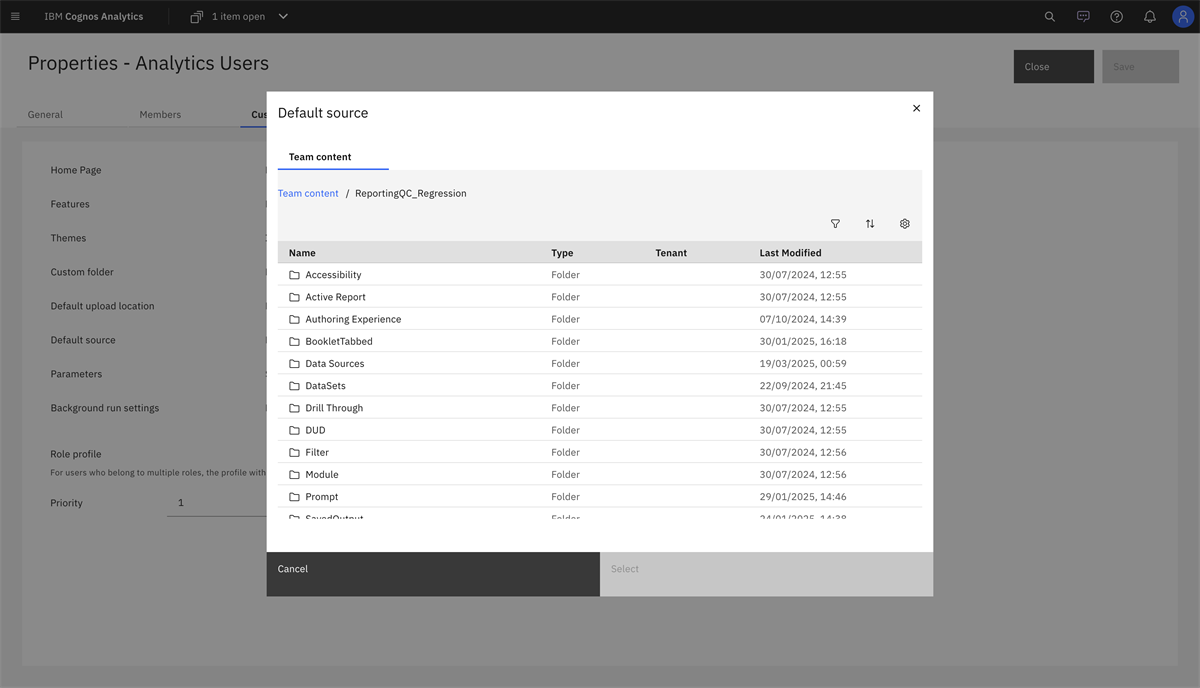1200x688 pixels.
Task: Open the chat assistant icon
Action: (1083, 17)
